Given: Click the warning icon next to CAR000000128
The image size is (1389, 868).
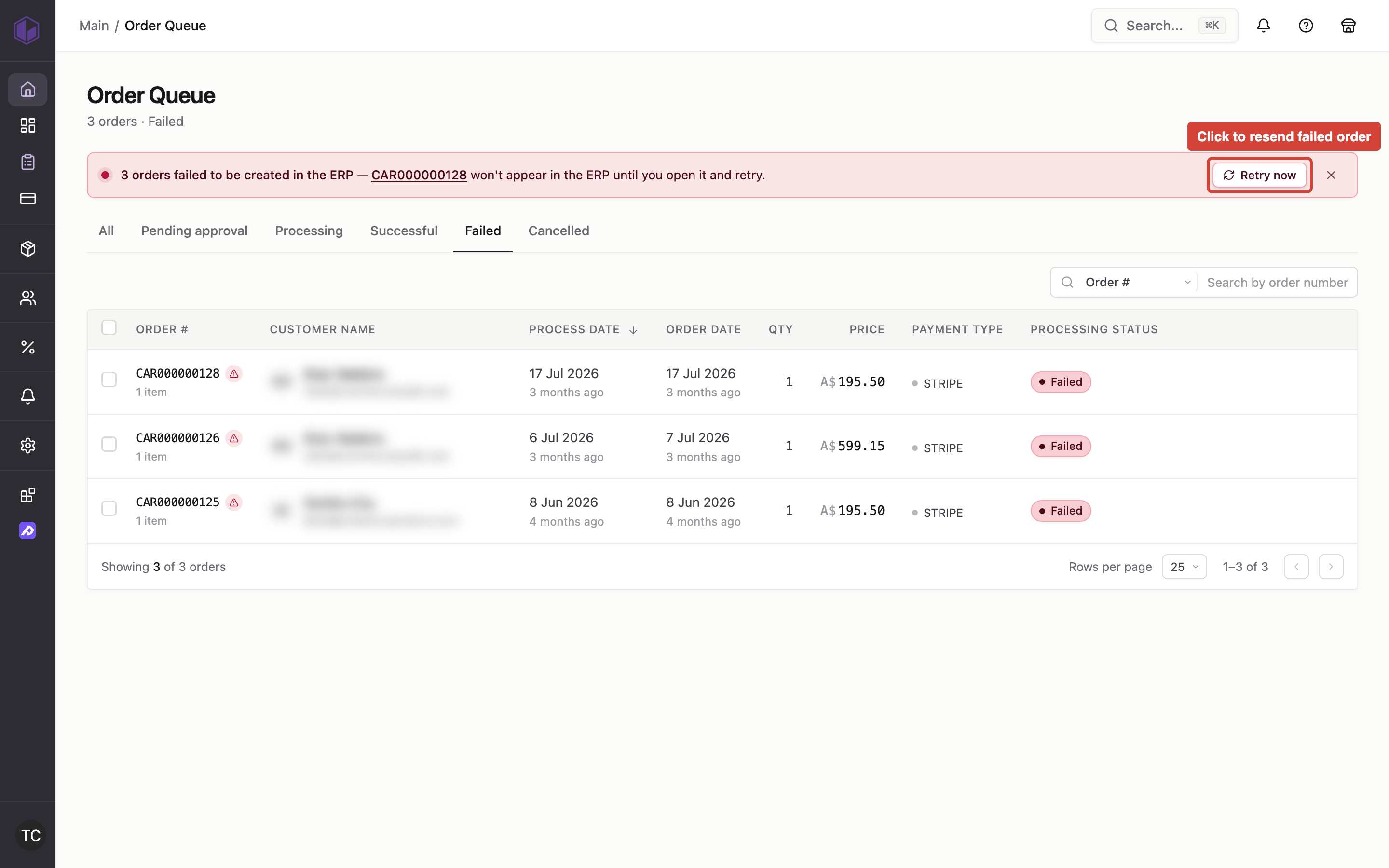Looking at the screenshot, I should click(x=233, y=374).
